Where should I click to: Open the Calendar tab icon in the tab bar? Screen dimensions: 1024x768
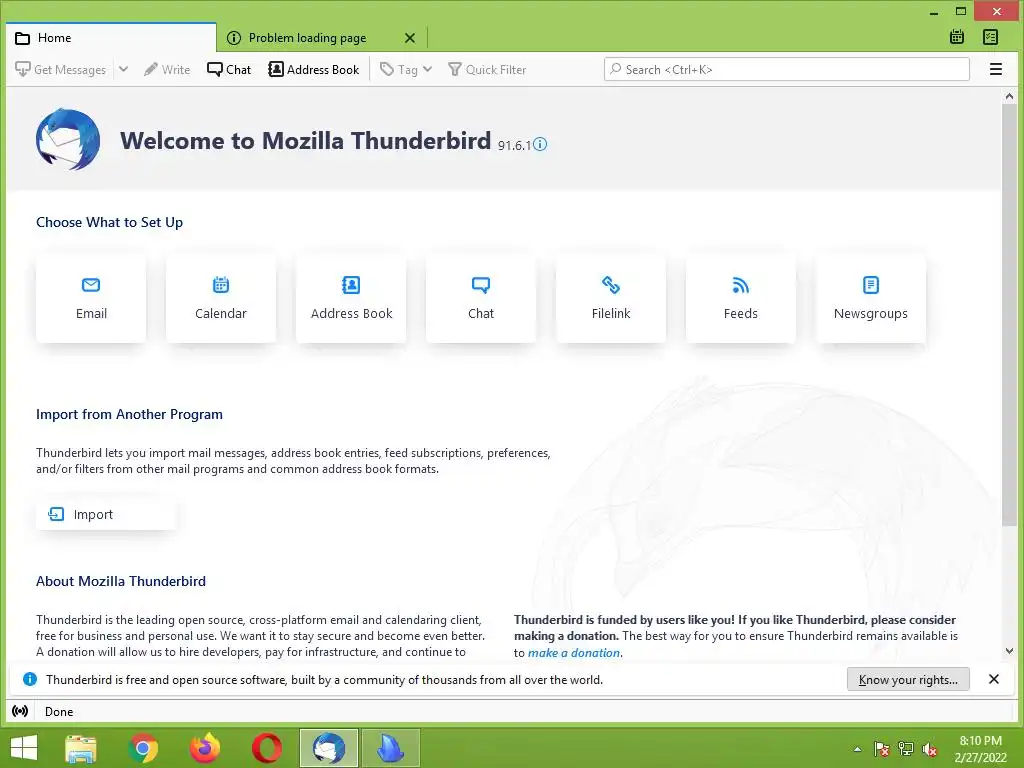957,37
